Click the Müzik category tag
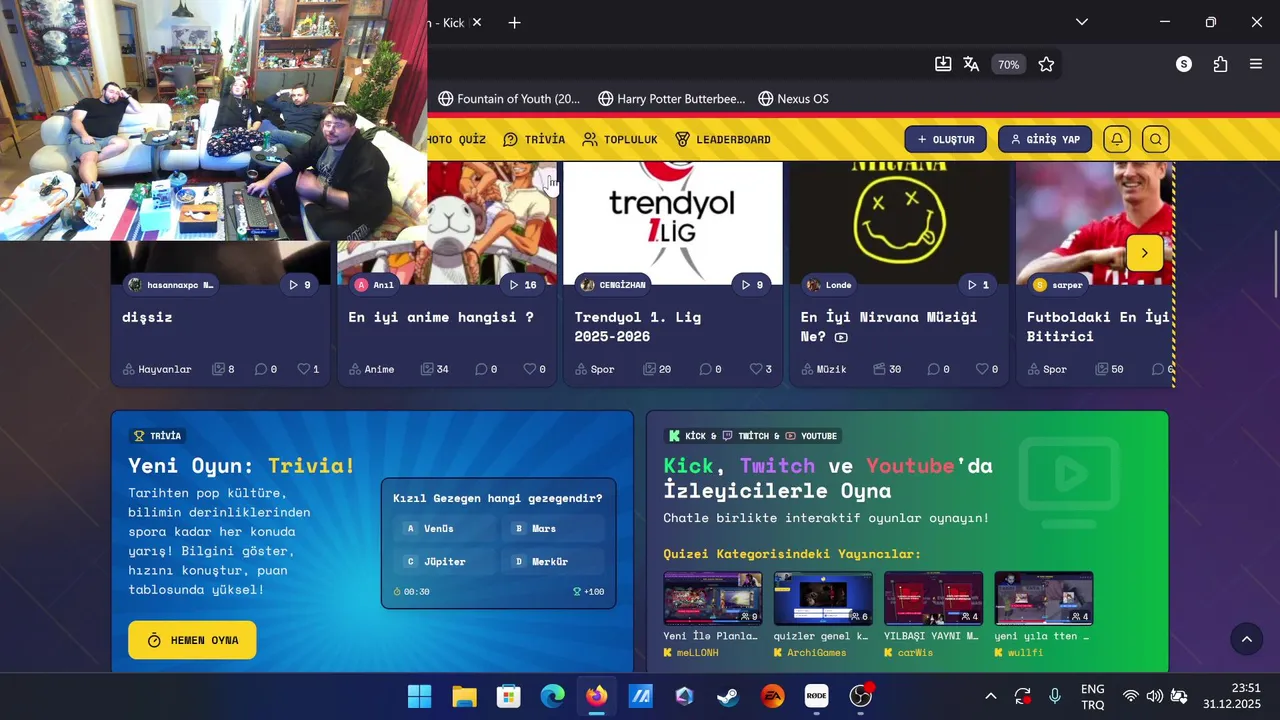1280x720 pixels. [x=824, y=369]
